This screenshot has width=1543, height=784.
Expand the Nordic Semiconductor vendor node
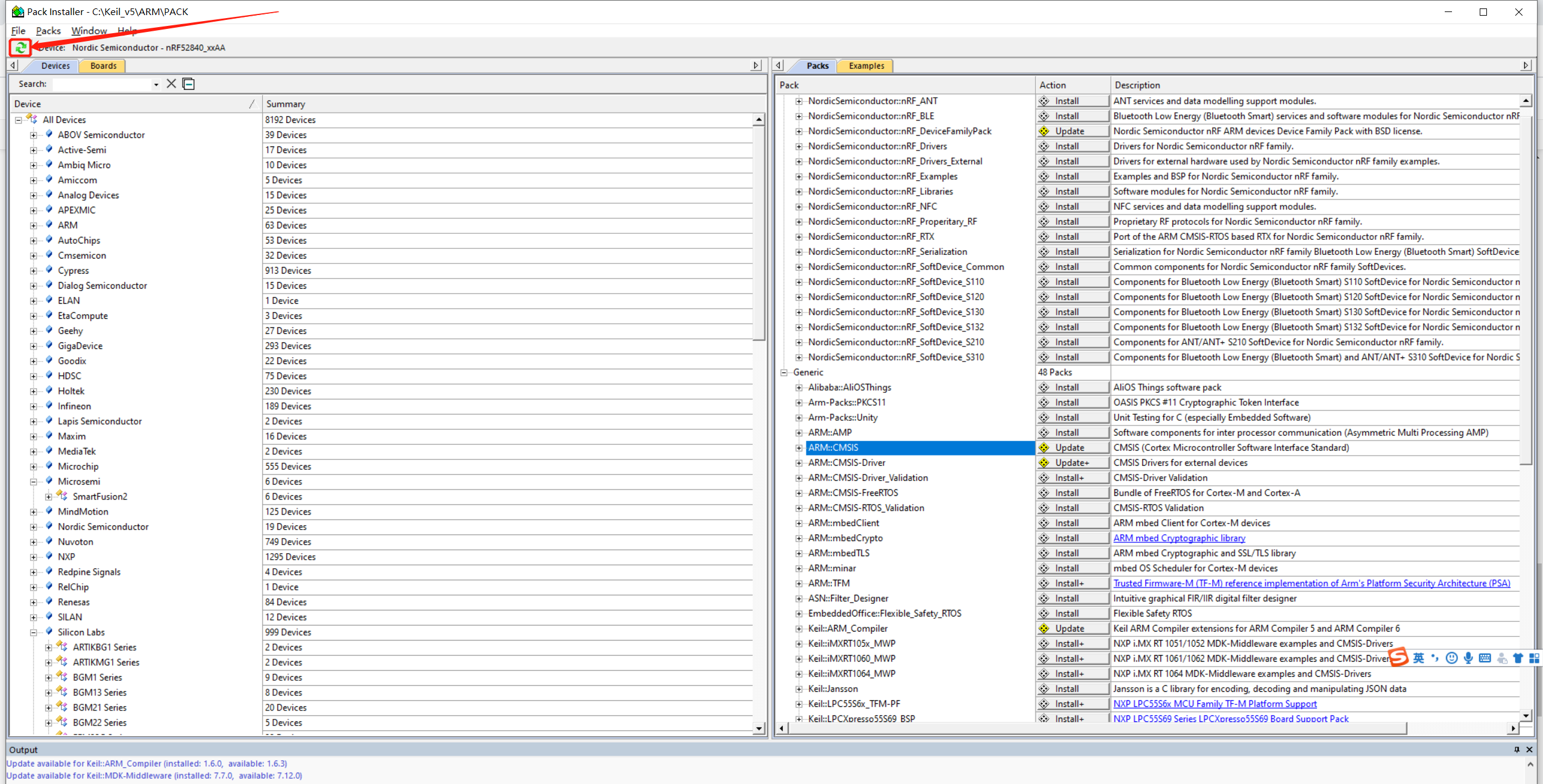[x=34, y=527]
